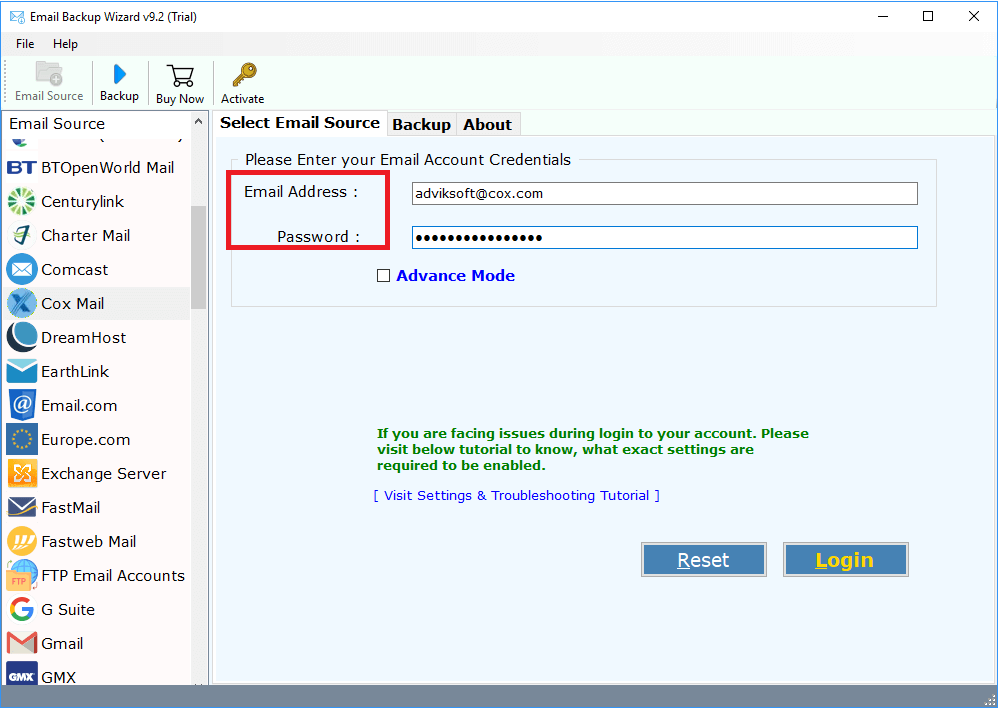Viewport: 998px width, 708px height.
Task: Select Centurylink in source list
Action: coord(97,202)
